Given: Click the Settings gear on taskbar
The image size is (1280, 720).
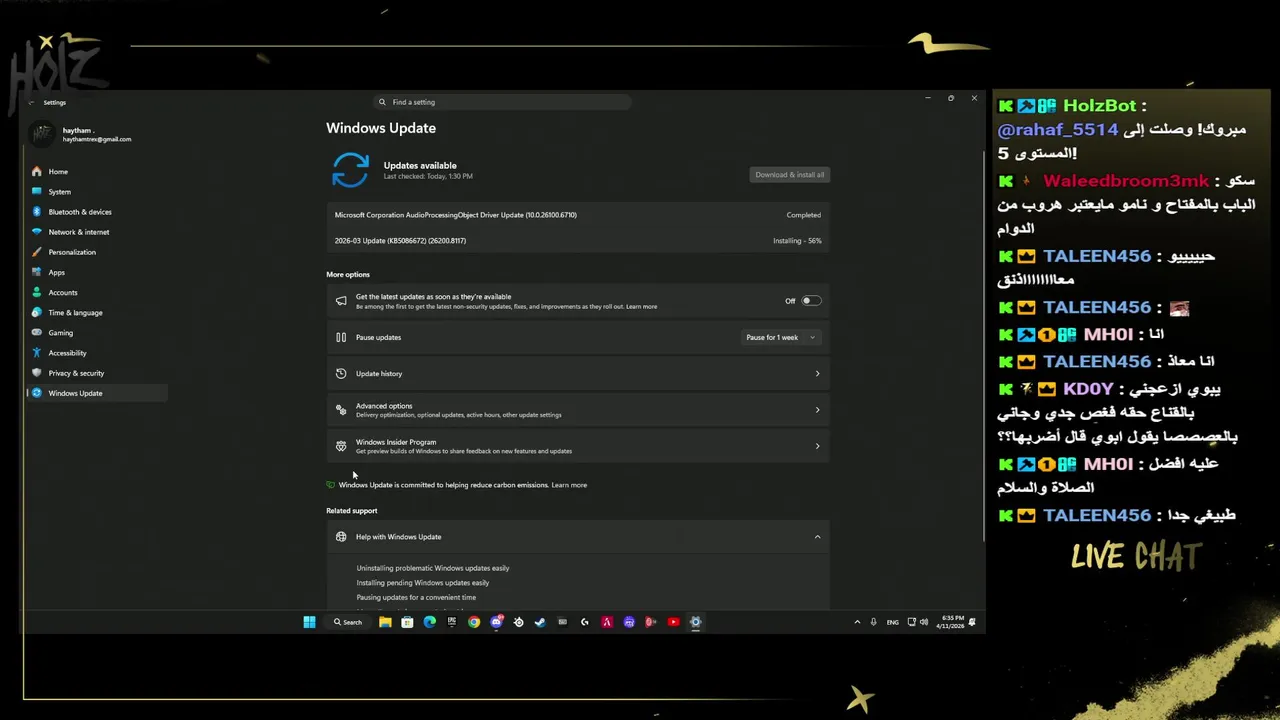Looking at the screenshot, I should pos(696,622).
